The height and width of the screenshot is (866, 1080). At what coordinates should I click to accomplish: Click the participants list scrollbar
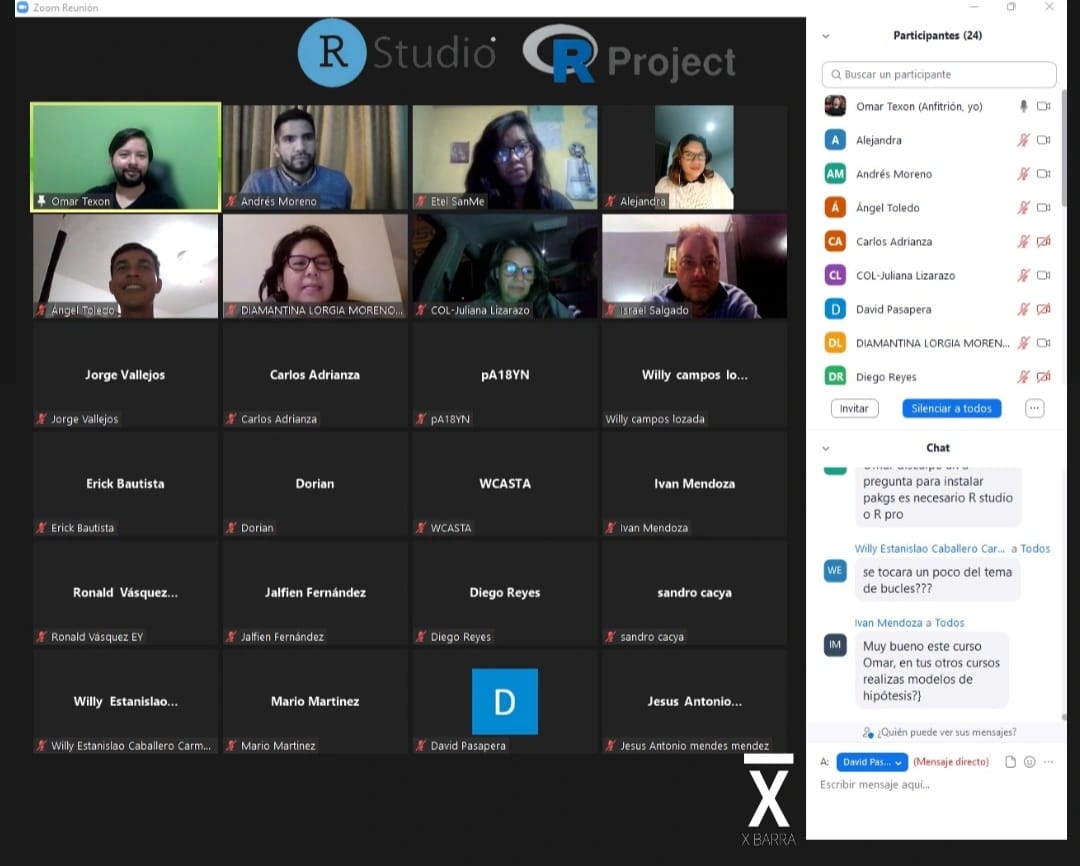coord(1064,148)
